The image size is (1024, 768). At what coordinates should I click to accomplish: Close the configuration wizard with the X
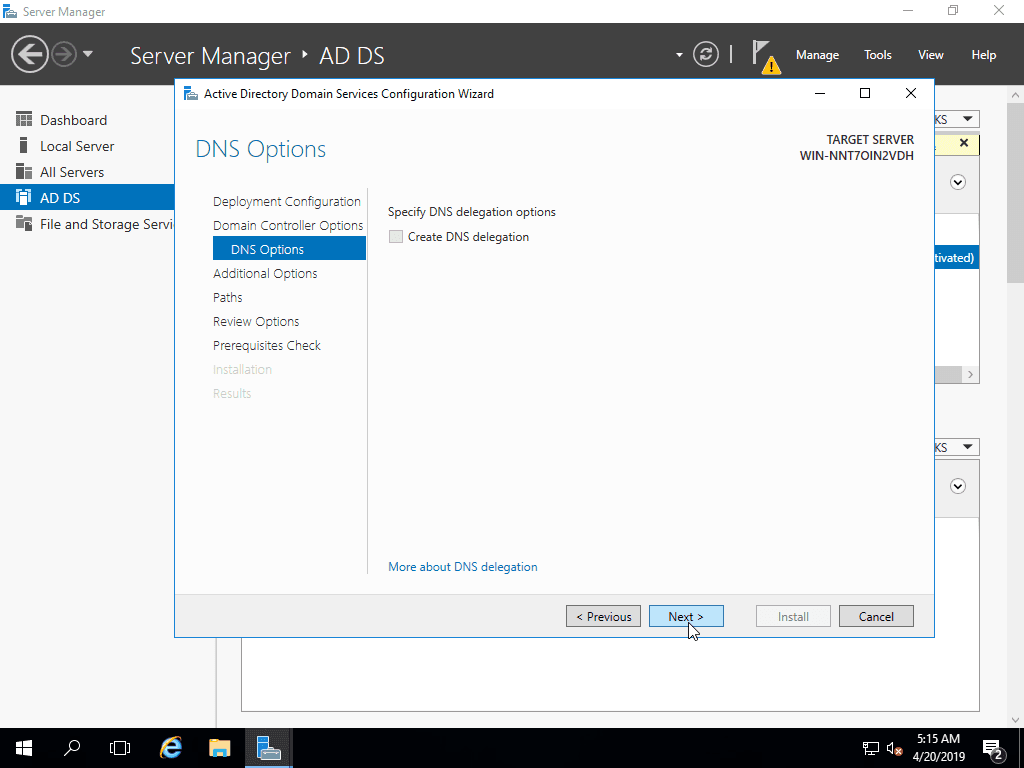(x=911, y=93)
